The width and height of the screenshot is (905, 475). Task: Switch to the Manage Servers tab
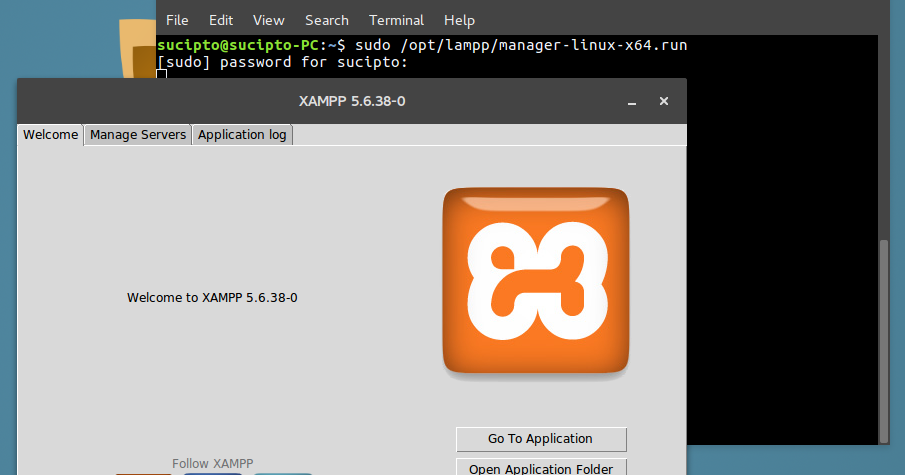[x=138, y=134]
